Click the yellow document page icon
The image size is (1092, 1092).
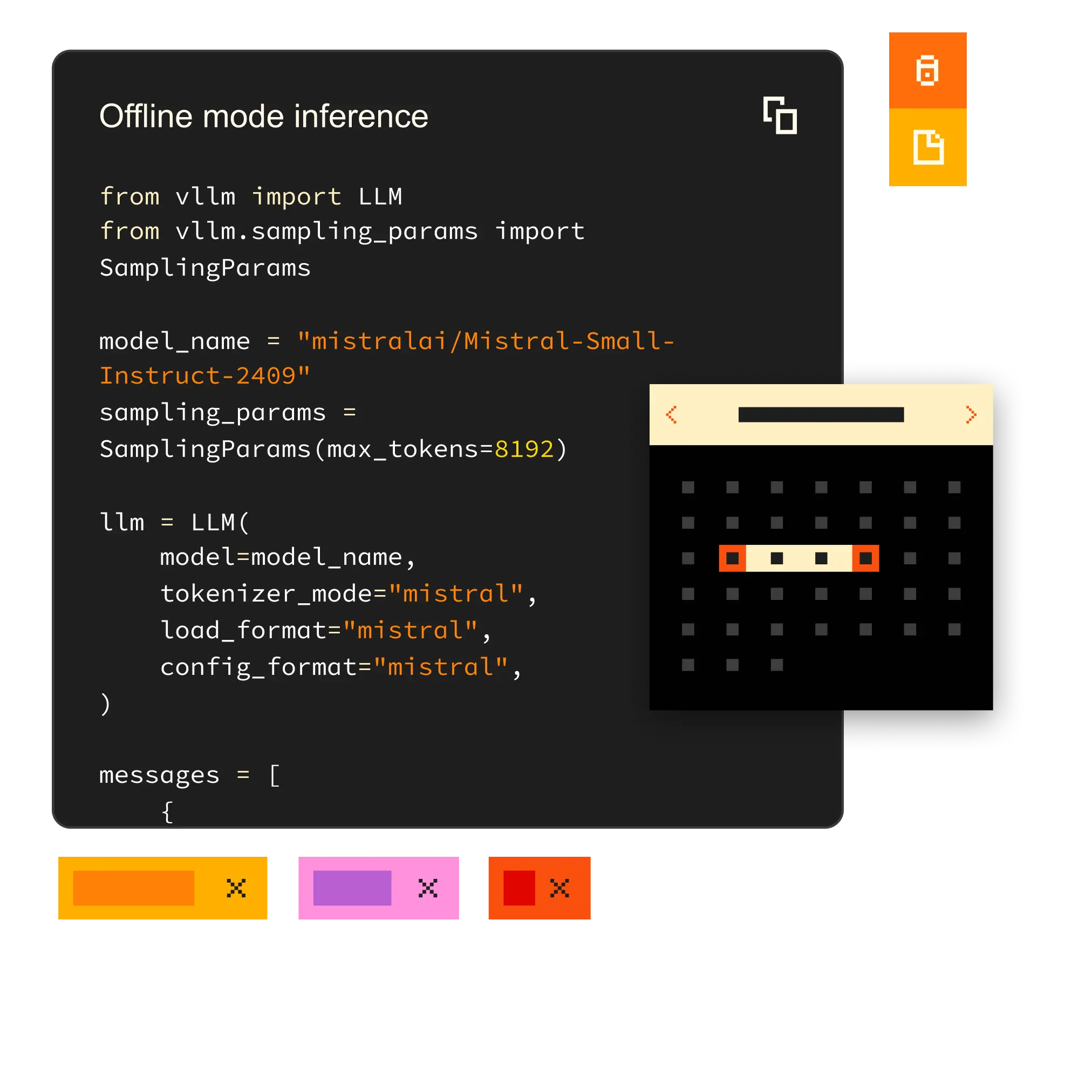point(927,147)
